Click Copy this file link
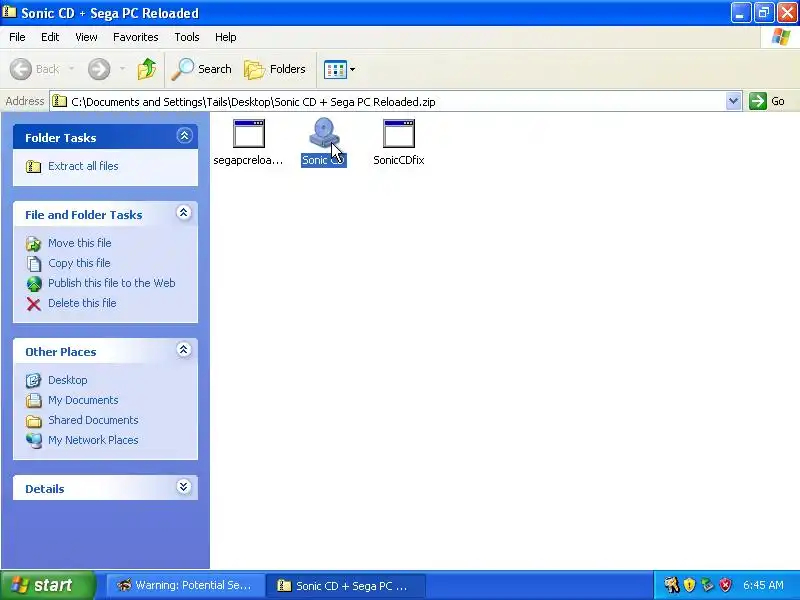This screenshot has width=800, height=600. click(79, 263)
